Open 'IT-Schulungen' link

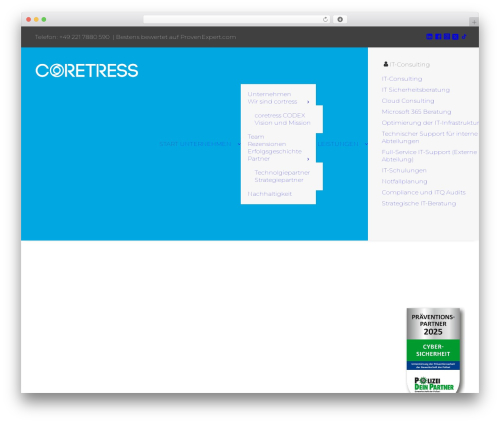coord(404,171)
